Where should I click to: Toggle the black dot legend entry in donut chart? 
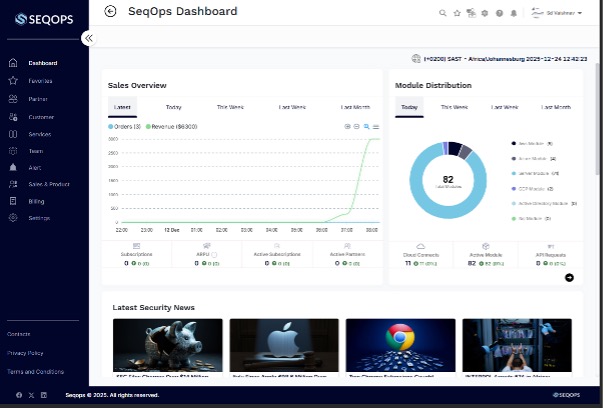pyautogui.click(x=532, y=143)
